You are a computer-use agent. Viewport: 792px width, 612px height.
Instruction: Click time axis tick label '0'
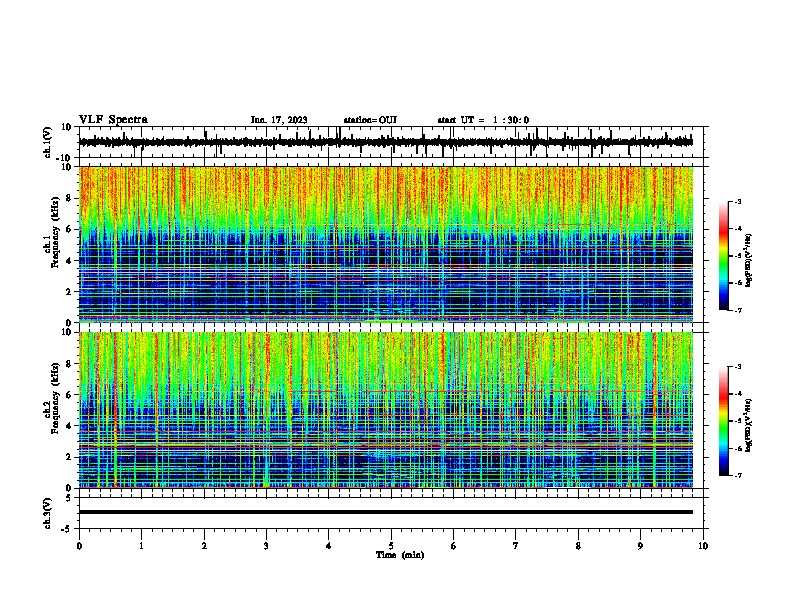click(79, 546)
